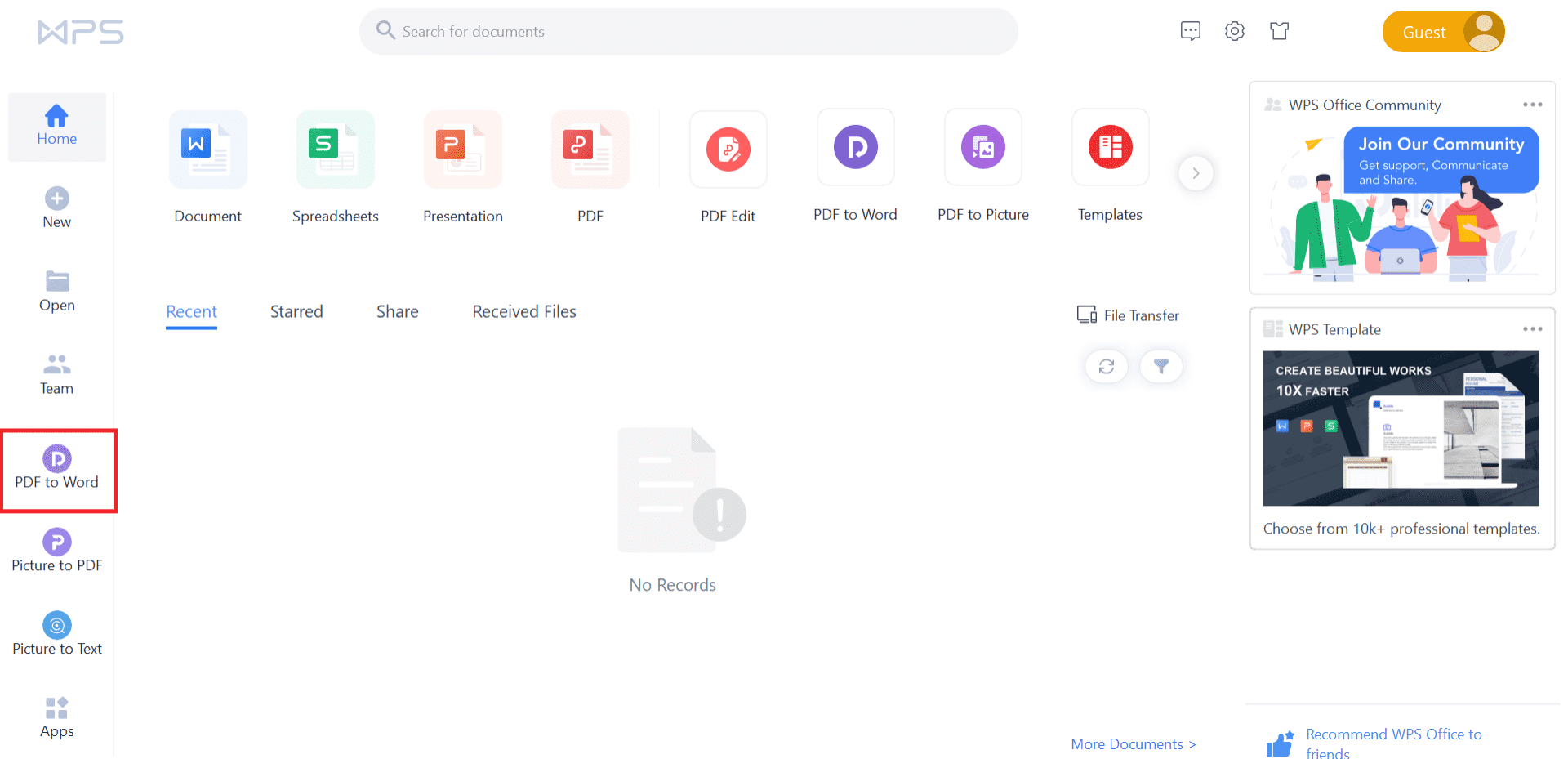
Task: Open settings gear icon
Action: pos(1235,31)
